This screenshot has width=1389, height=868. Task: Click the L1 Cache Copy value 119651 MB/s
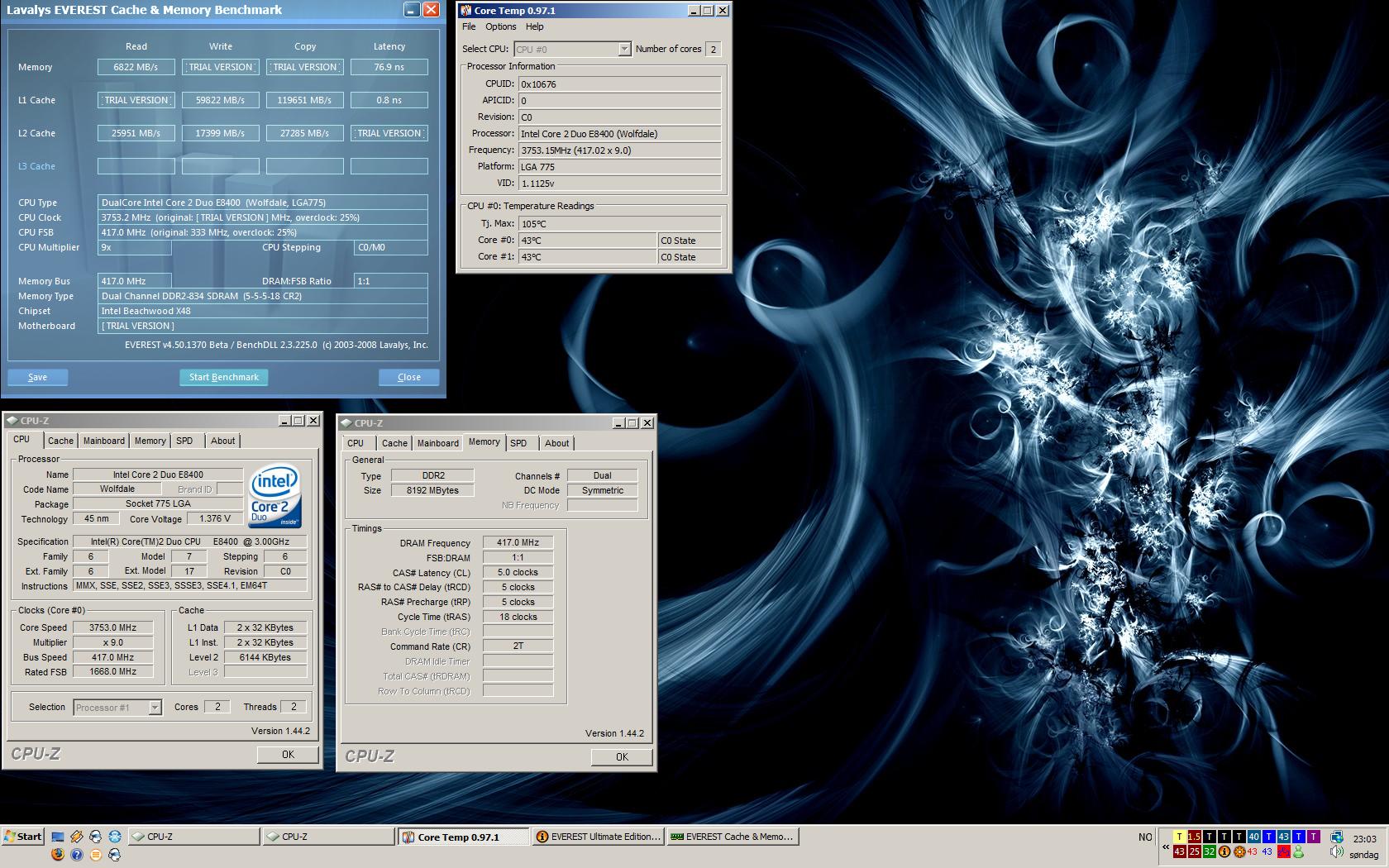coord(305,100)
